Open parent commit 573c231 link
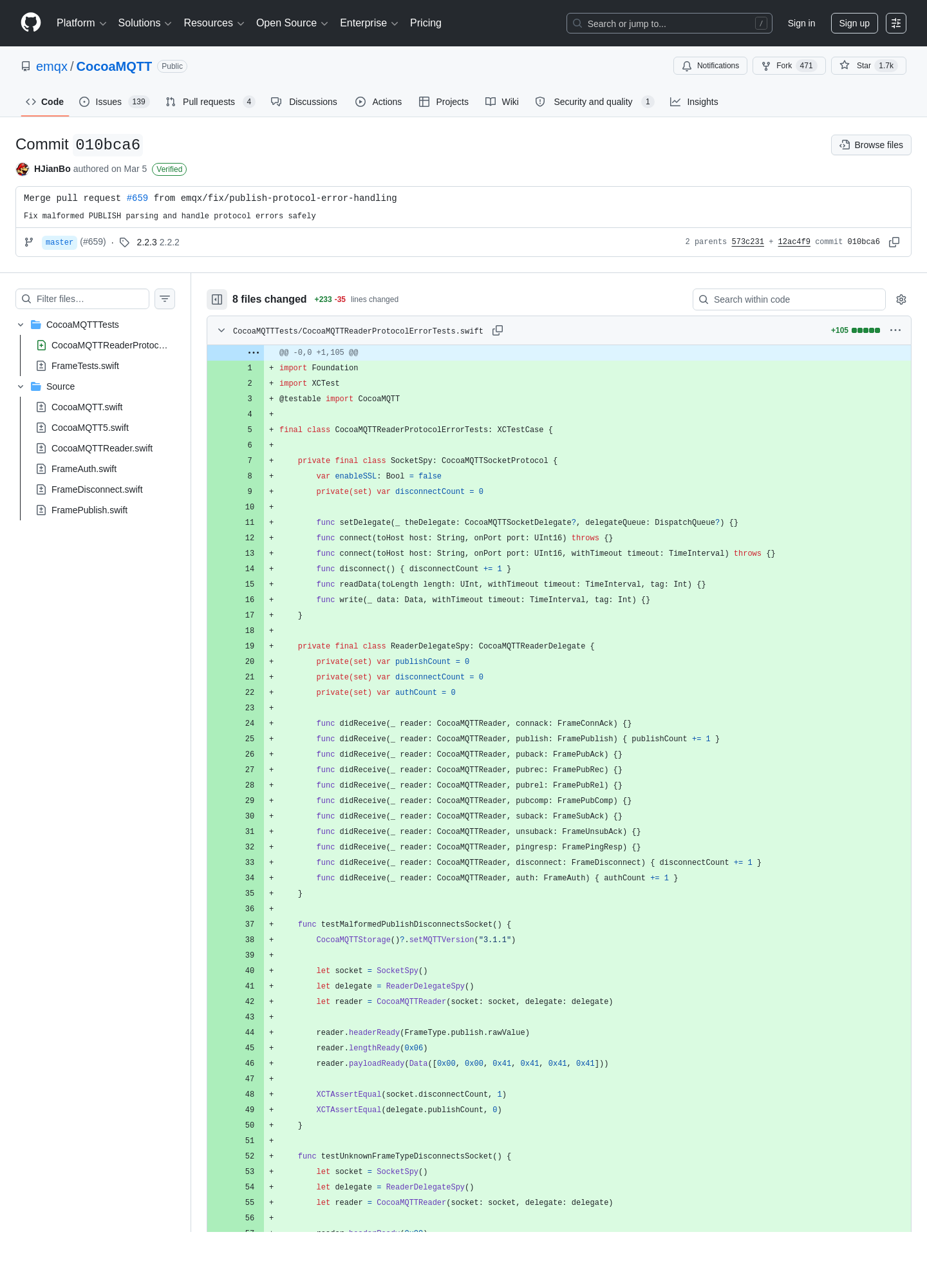927x1288 pixels. point(747,242)
